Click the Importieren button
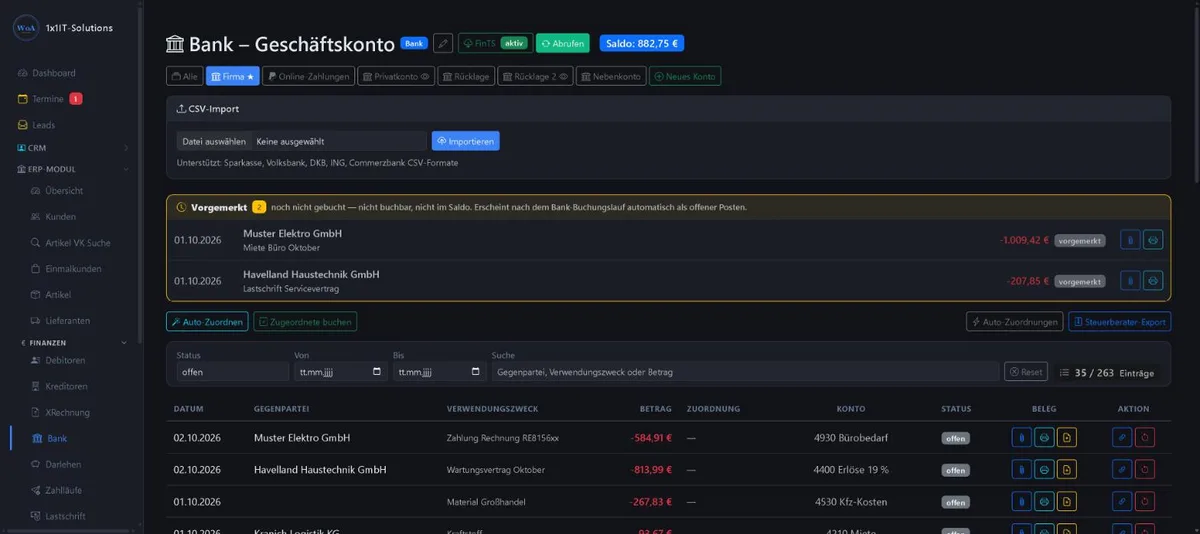The height and width of the screenshot is (534, 1200). 465,141
